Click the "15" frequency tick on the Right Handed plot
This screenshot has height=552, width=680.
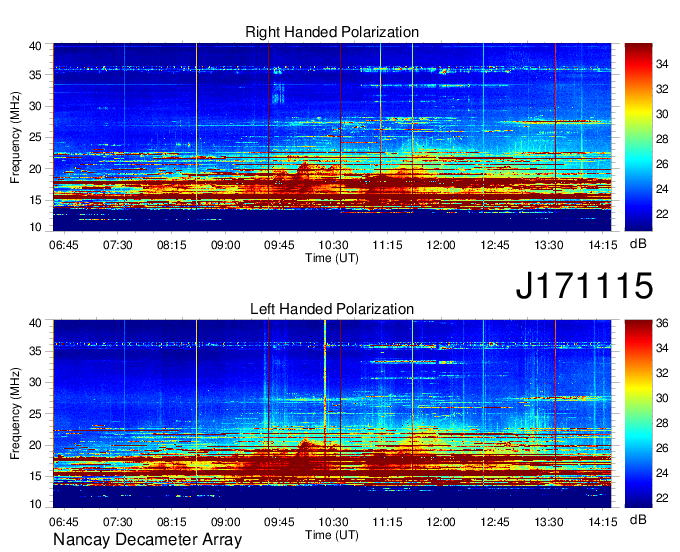click(36, 200)
